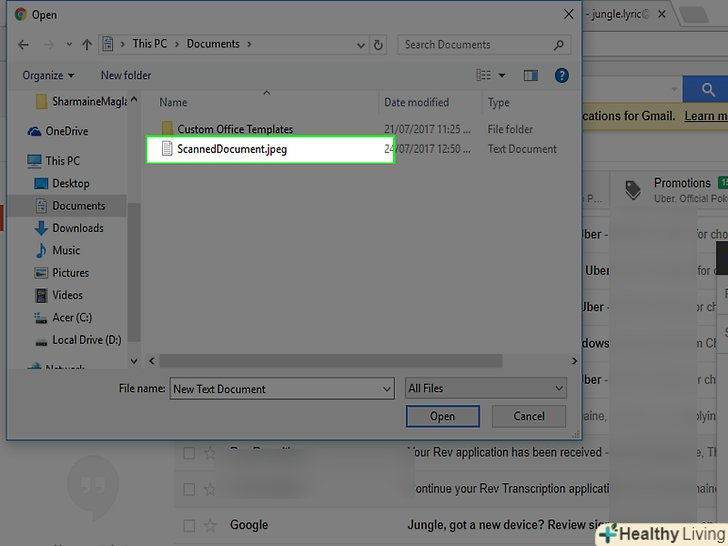The width and height of the screenshot is (728, 546).
Task: Close the jungle.lyric Chrome tab
Action: click(x=662, y=14)
